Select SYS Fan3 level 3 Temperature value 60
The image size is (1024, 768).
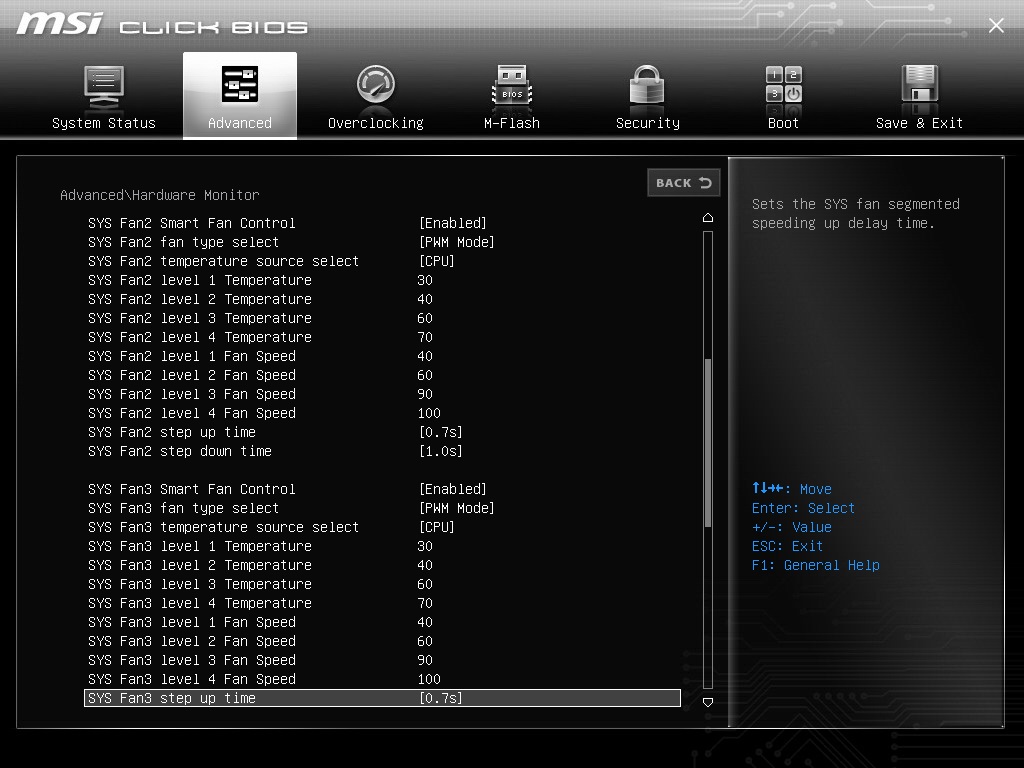(425, 584)
